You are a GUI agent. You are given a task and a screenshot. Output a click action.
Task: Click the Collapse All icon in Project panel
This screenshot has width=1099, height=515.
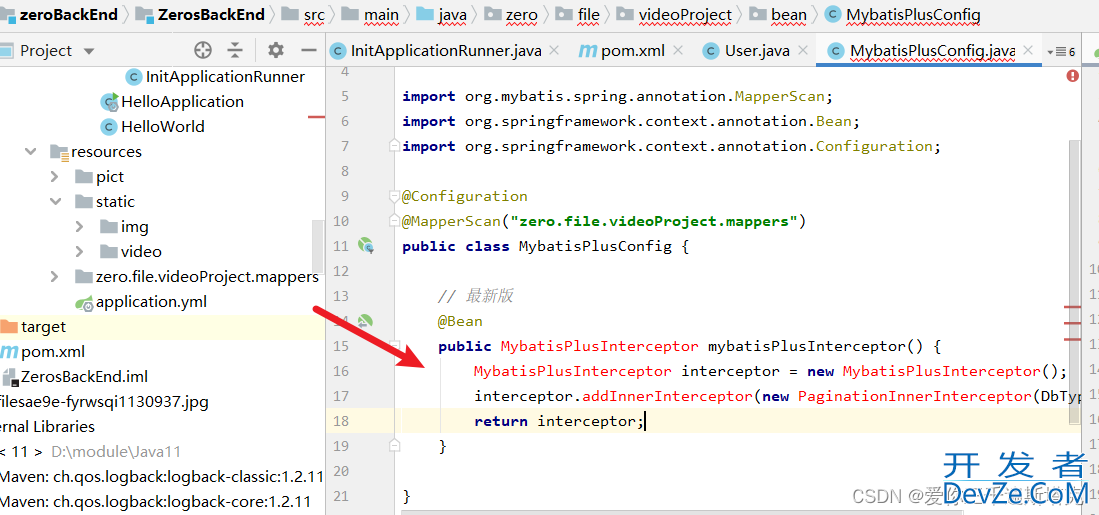[x=235, y=50]
